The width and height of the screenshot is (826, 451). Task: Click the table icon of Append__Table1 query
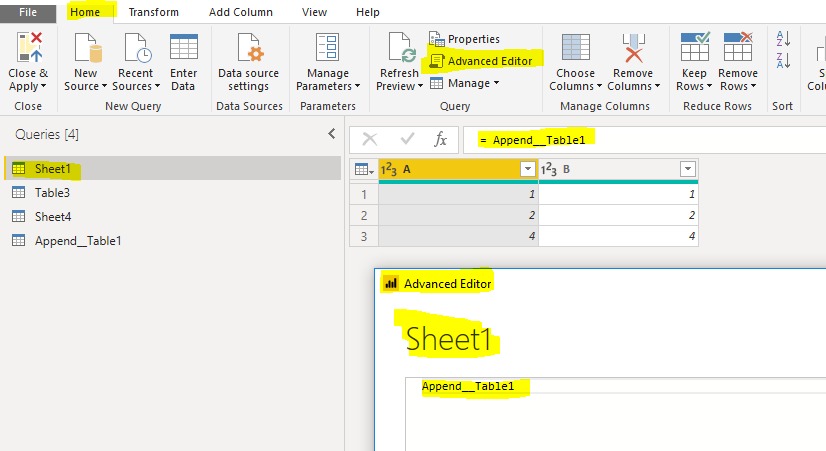tap(18, 241)
